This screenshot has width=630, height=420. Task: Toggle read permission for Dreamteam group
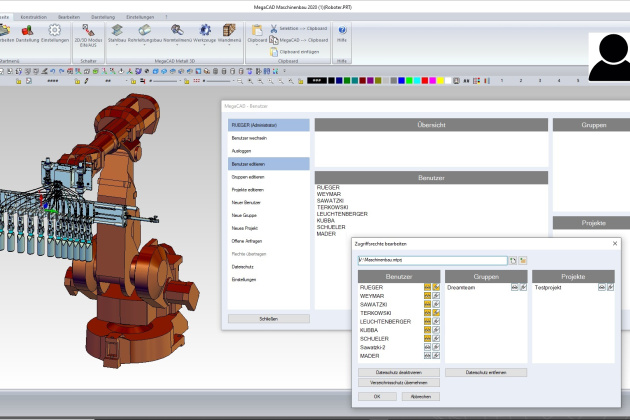[514, 287]
